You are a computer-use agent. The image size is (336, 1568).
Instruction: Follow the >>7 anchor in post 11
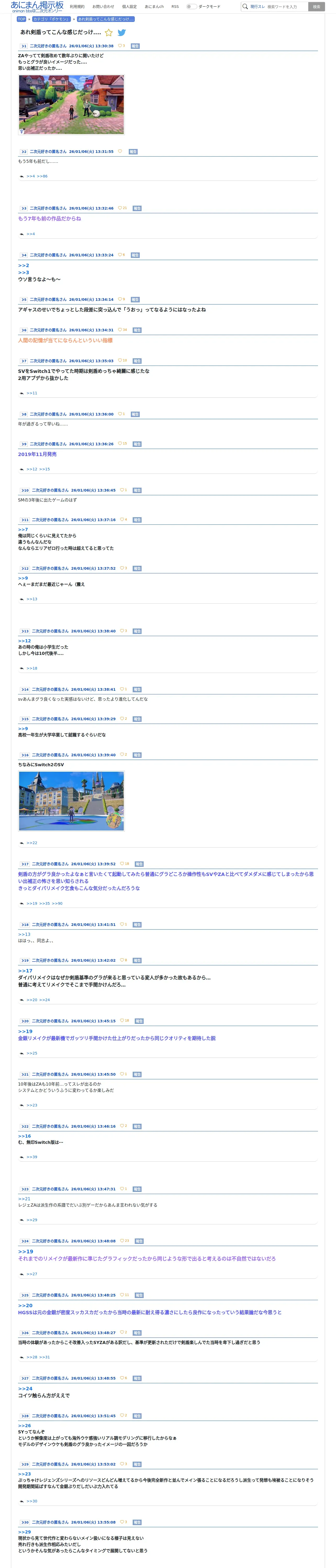tap(23, 529)
